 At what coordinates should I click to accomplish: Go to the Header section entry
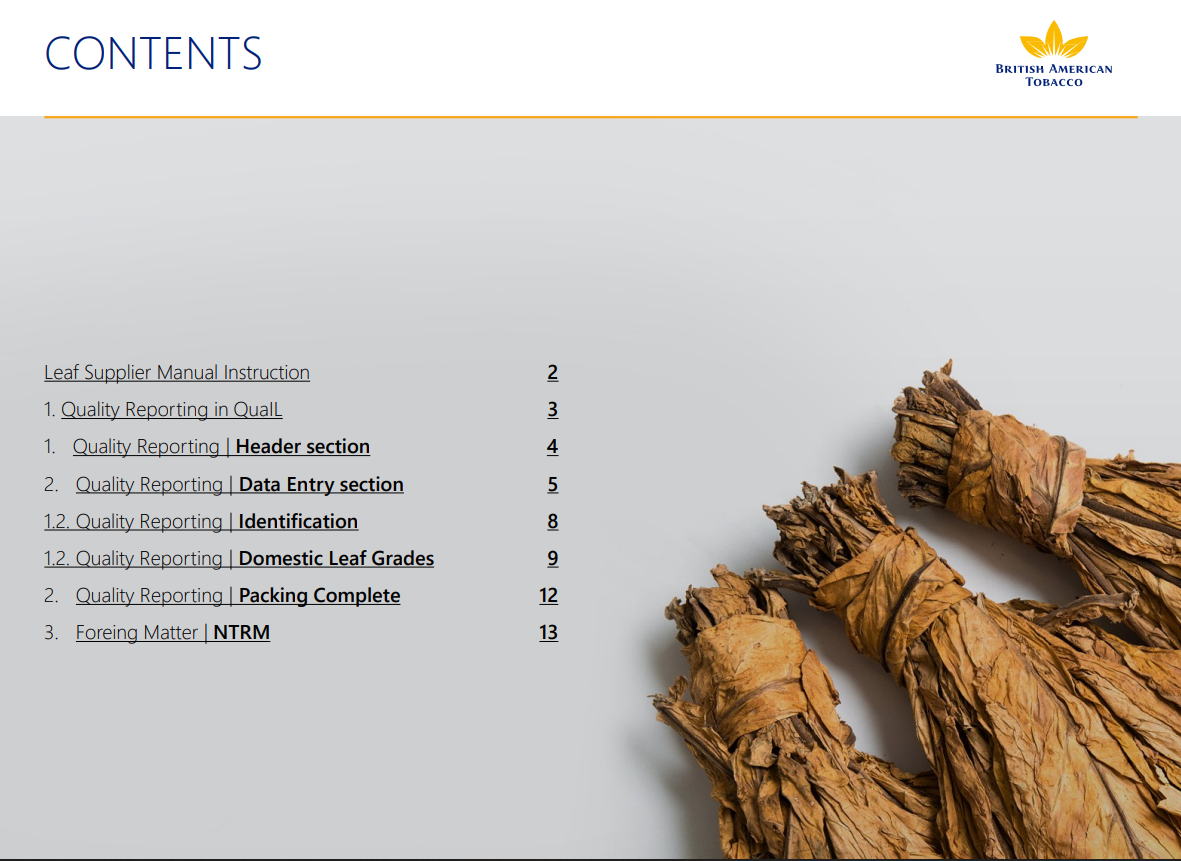click(221, 447)
